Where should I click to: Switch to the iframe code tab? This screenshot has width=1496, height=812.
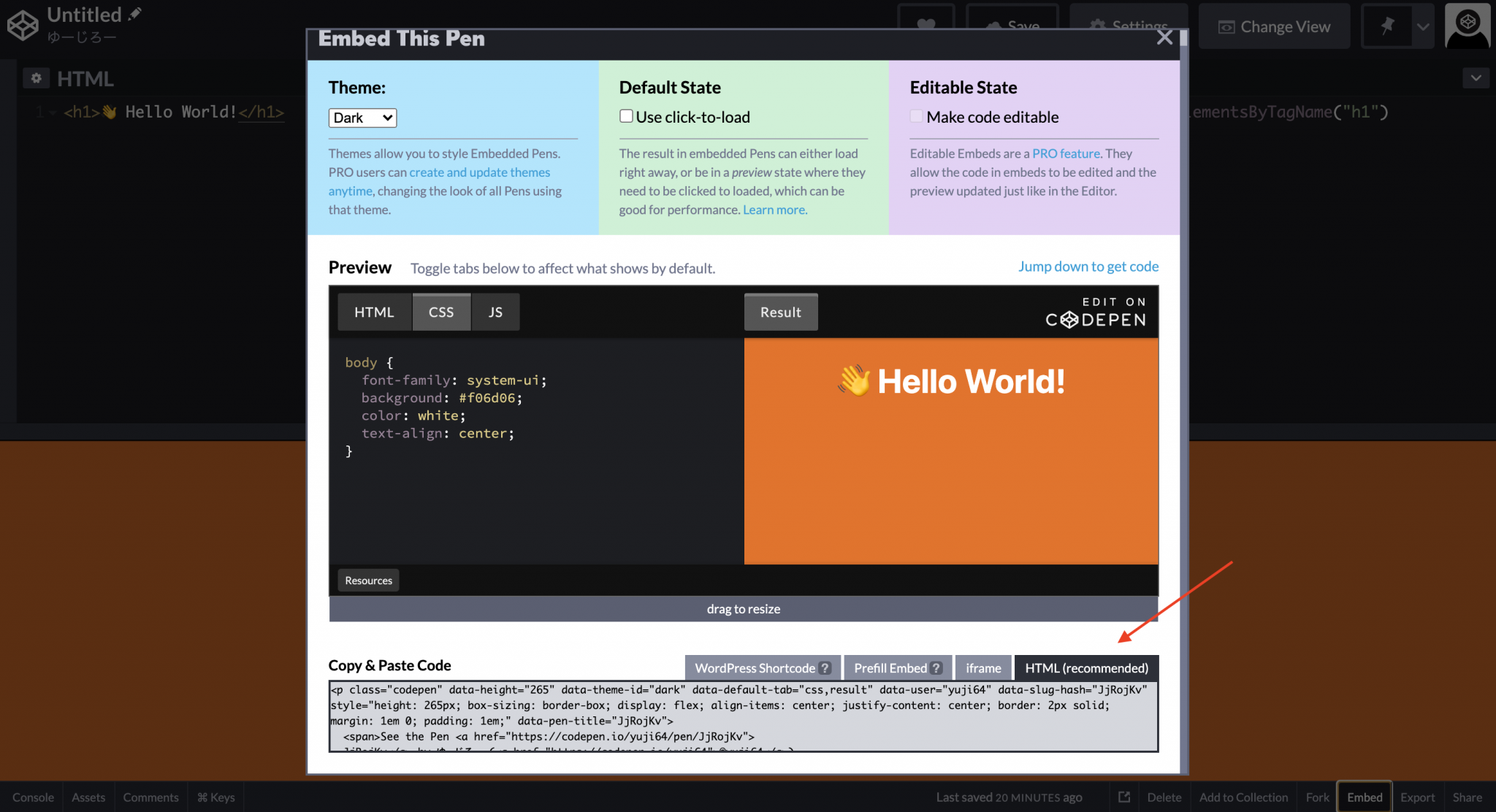(983, 667)
